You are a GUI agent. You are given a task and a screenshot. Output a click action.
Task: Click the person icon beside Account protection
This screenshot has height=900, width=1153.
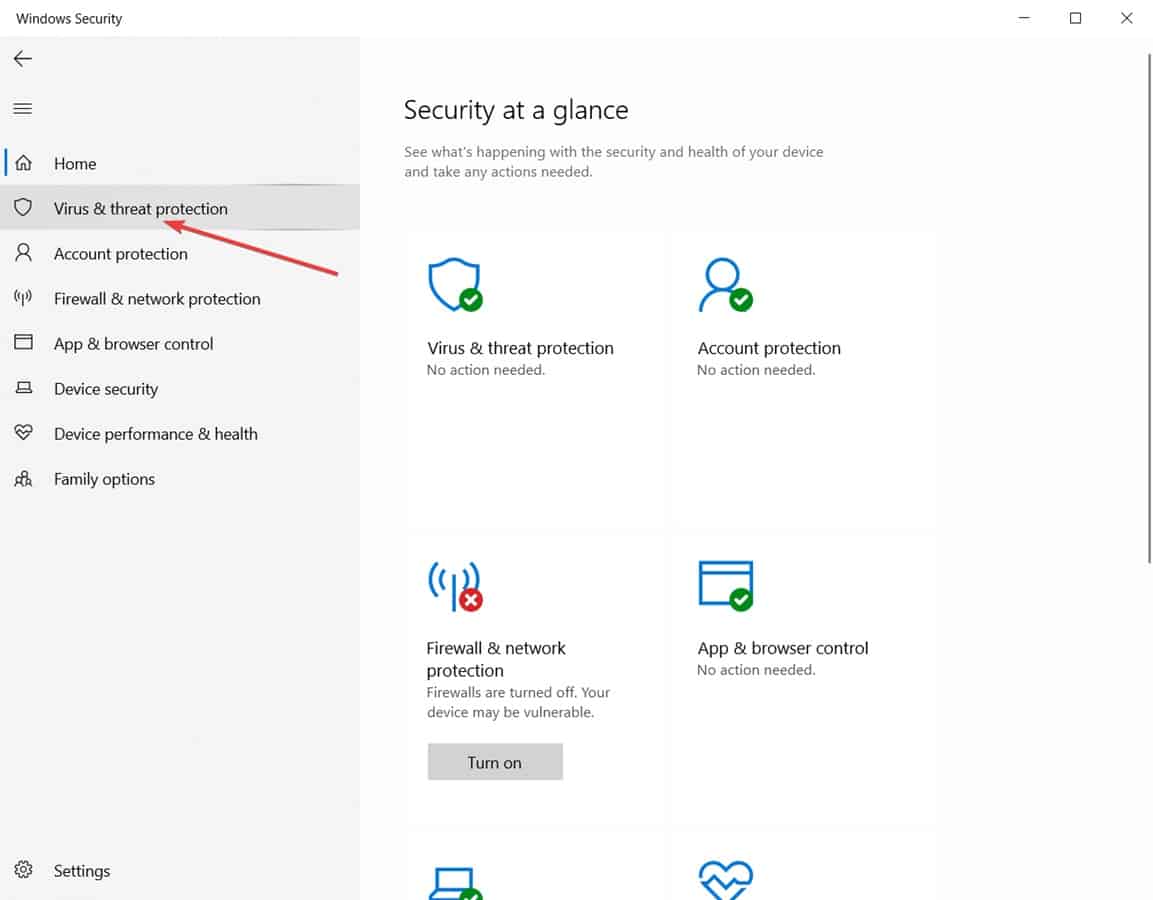[x=24, y=253]
